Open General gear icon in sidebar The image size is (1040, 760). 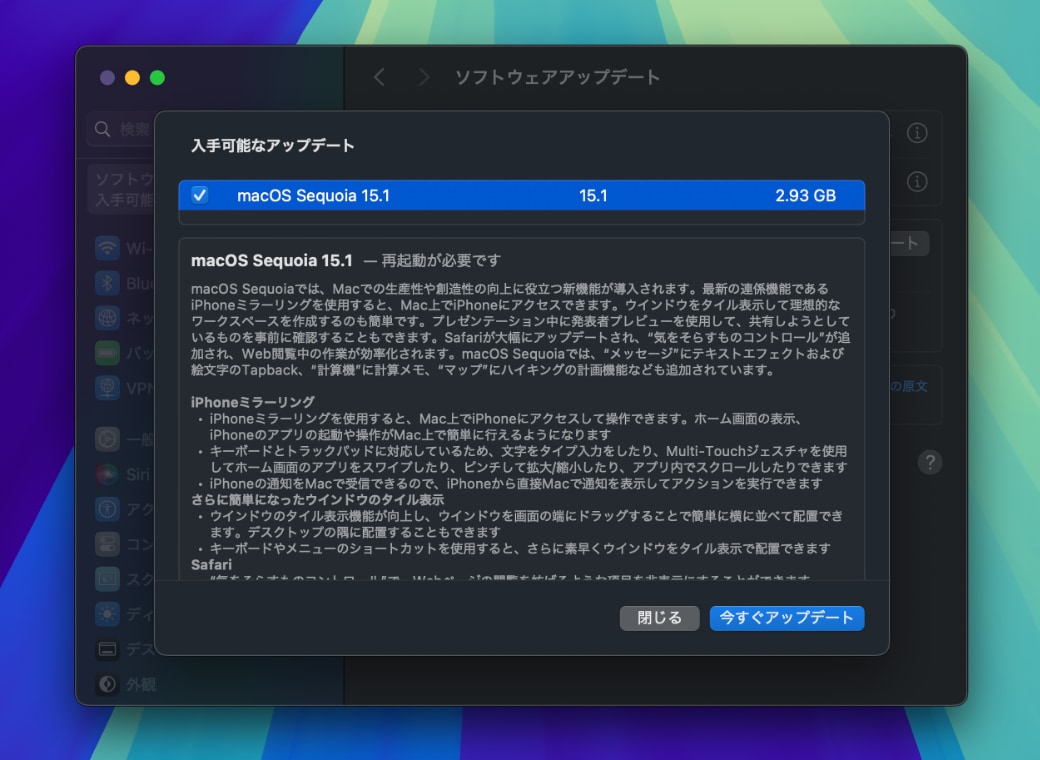coord(107,439)
